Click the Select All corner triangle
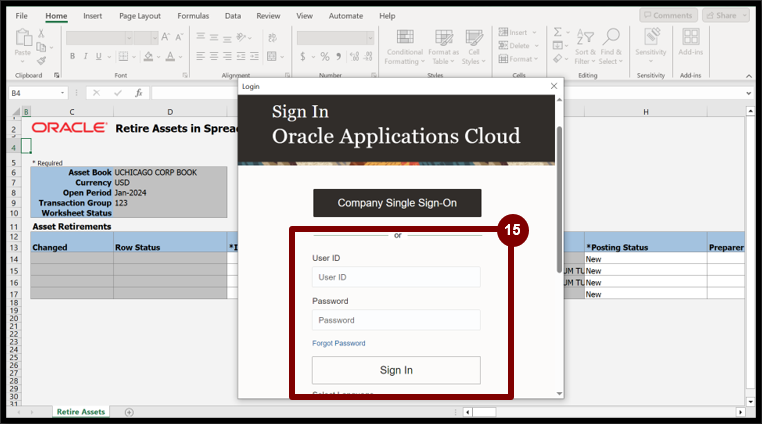Image resolution: width=762 pixels, height=424 pixels. tap(16, 112)
